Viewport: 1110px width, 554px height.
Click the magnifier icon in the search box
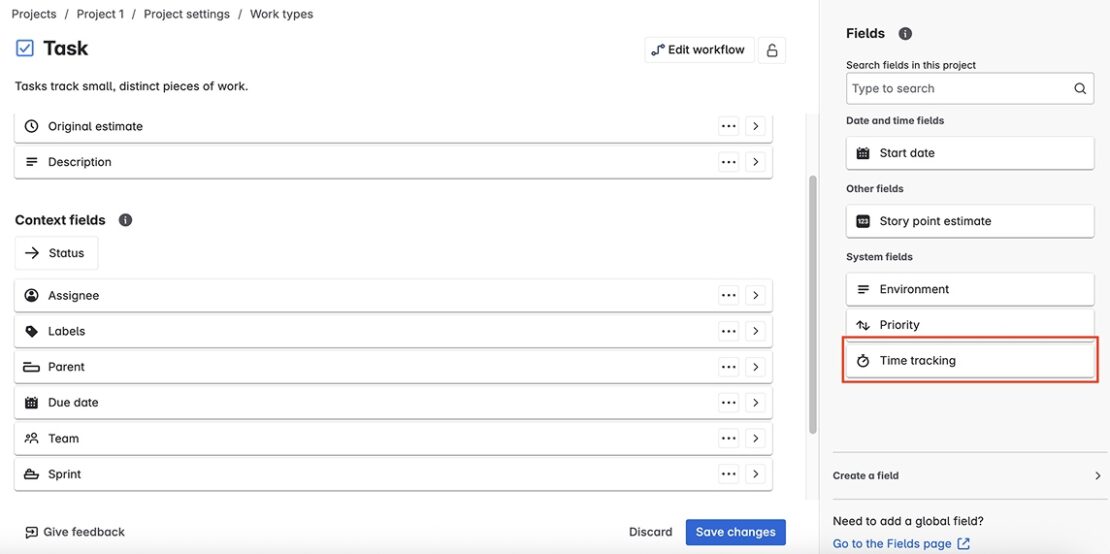click(x=1080, y=88)
